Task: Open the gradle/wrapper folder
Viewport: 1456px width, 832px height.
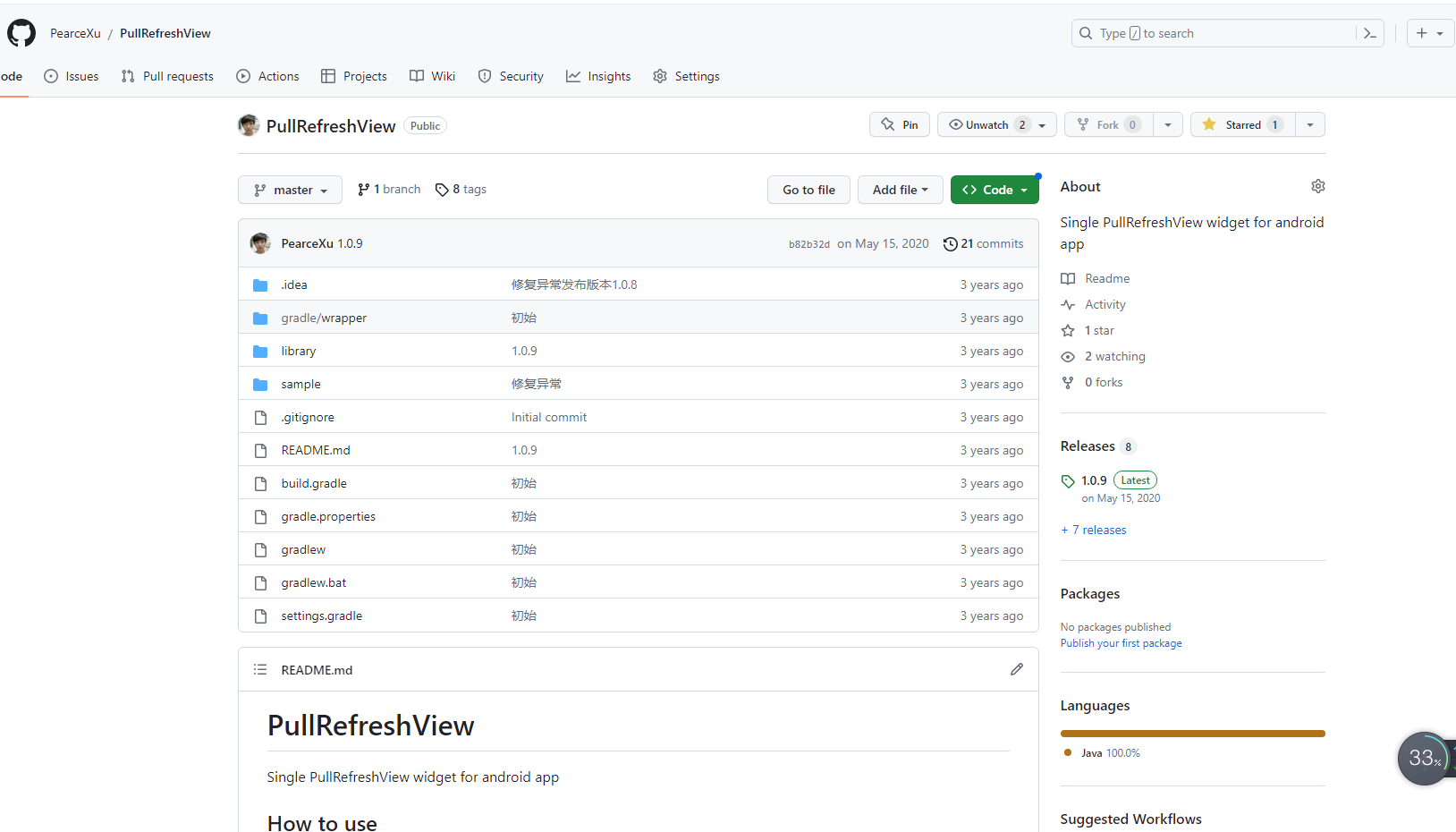Action: coord(324,318)
